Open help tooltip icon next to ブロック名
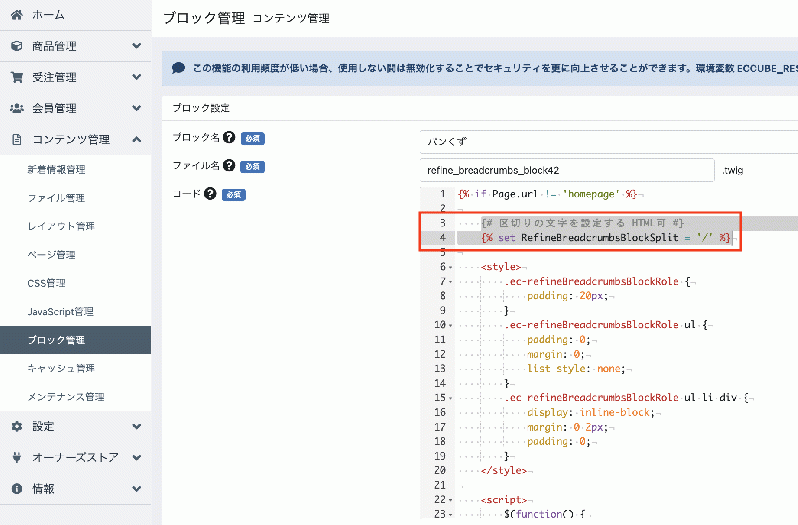 coord(229,138)
